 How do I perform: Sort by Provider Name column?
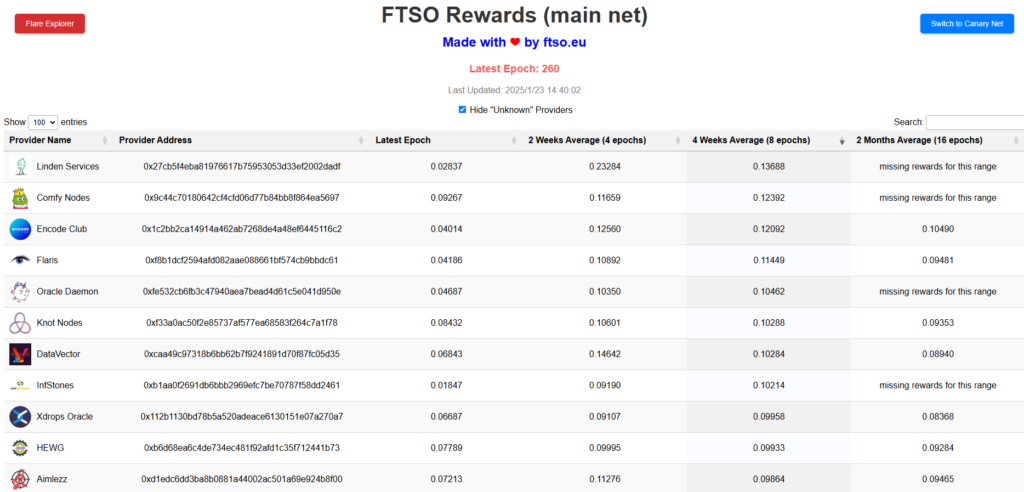pos(56,140)
